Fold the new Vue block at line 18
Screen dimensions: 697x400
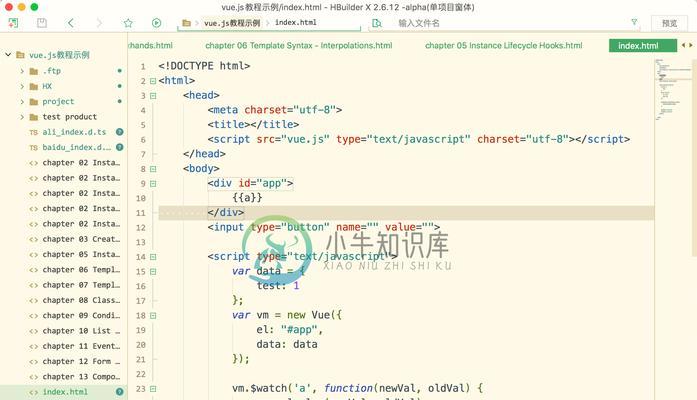[x=153, y=316]
